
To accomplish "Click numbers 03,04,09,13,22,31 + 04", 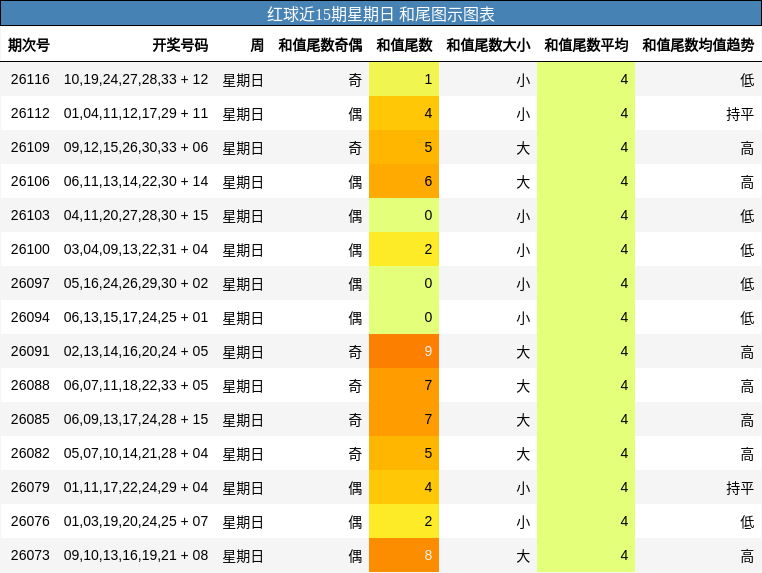I will (x=136, y=249).
